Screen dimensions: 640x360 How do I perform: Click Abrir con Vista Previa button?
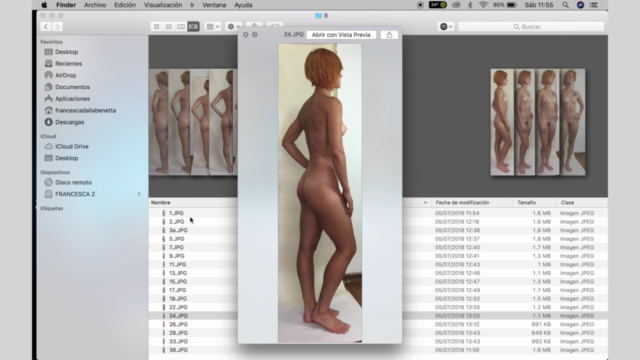[341, 35]
